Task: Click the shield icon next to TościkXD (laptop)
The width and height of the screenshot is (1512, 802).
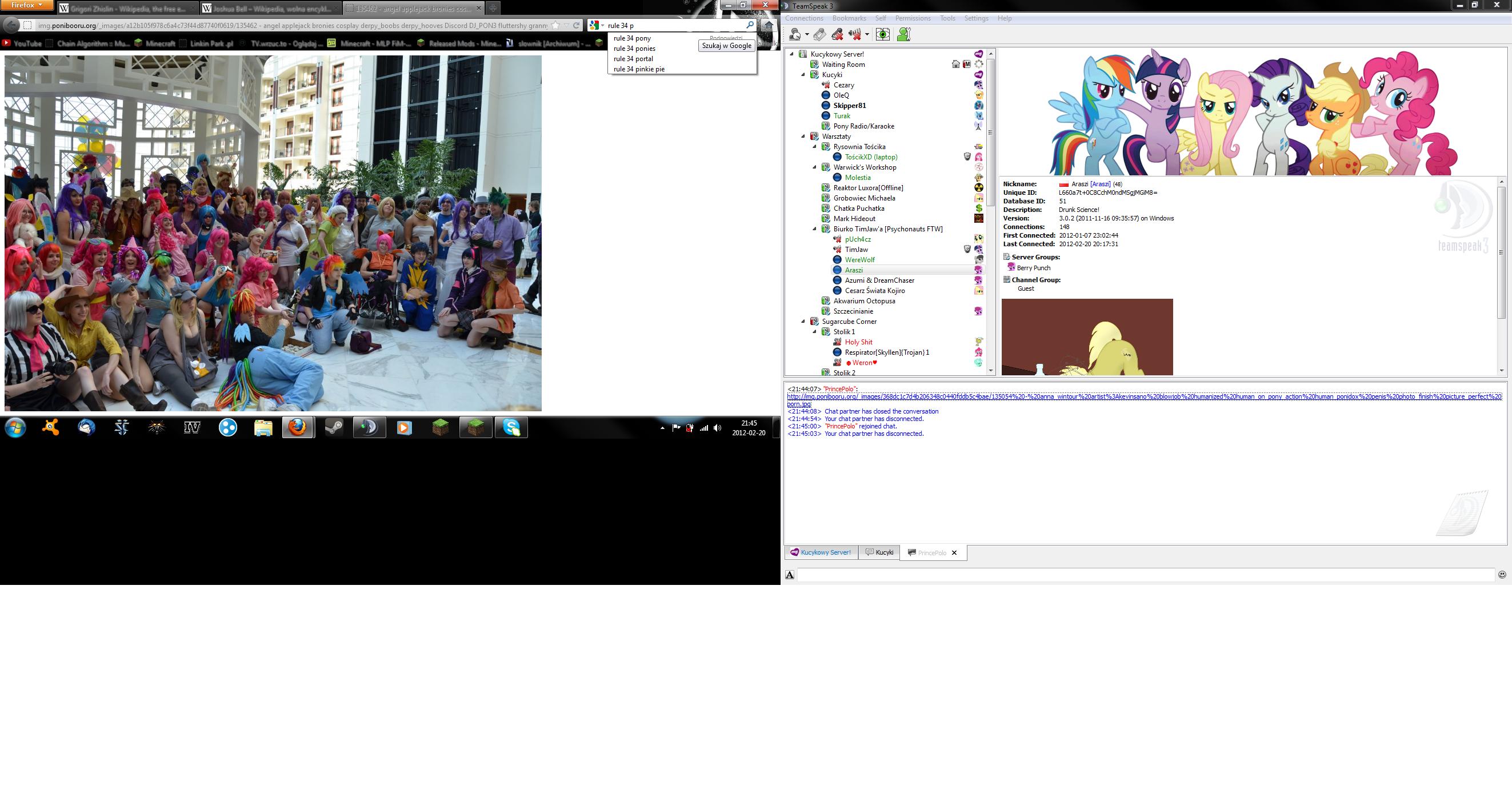Action: pos(967,157)
